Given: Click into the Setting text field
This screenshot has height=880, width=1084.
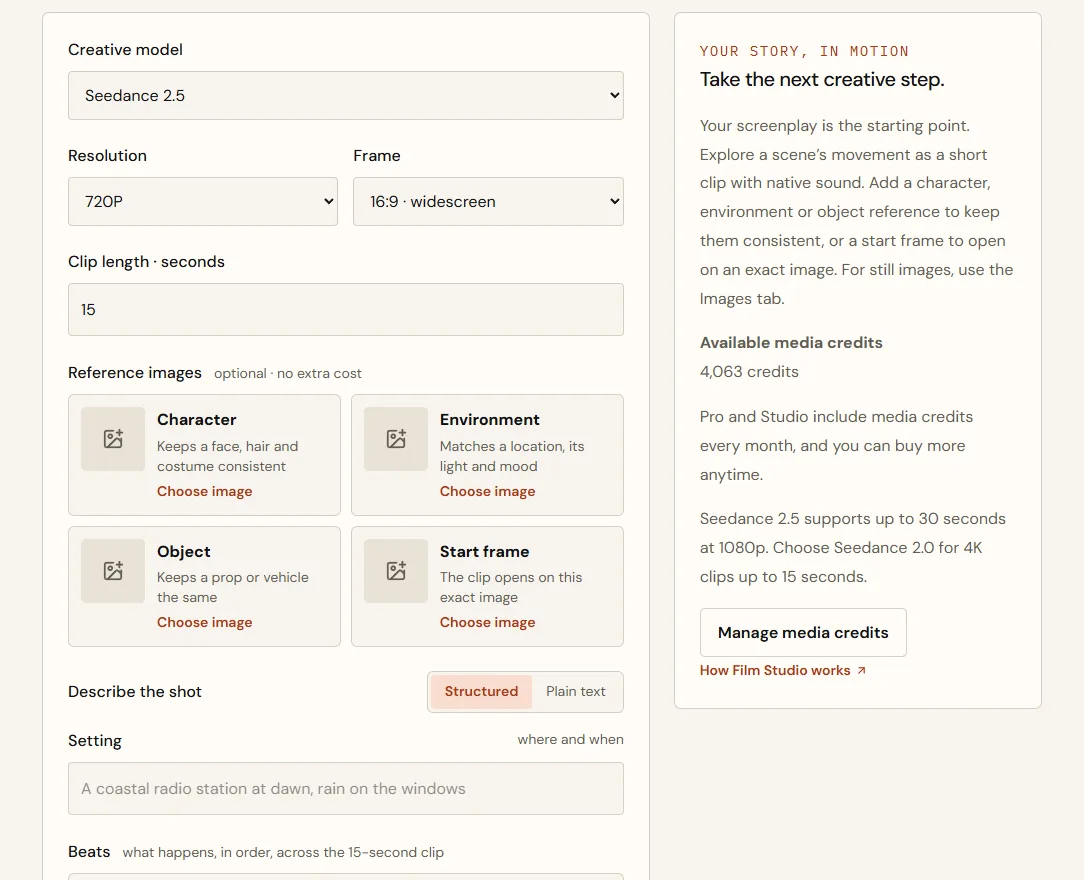Looking at the screenshot, I should (346, 789).
